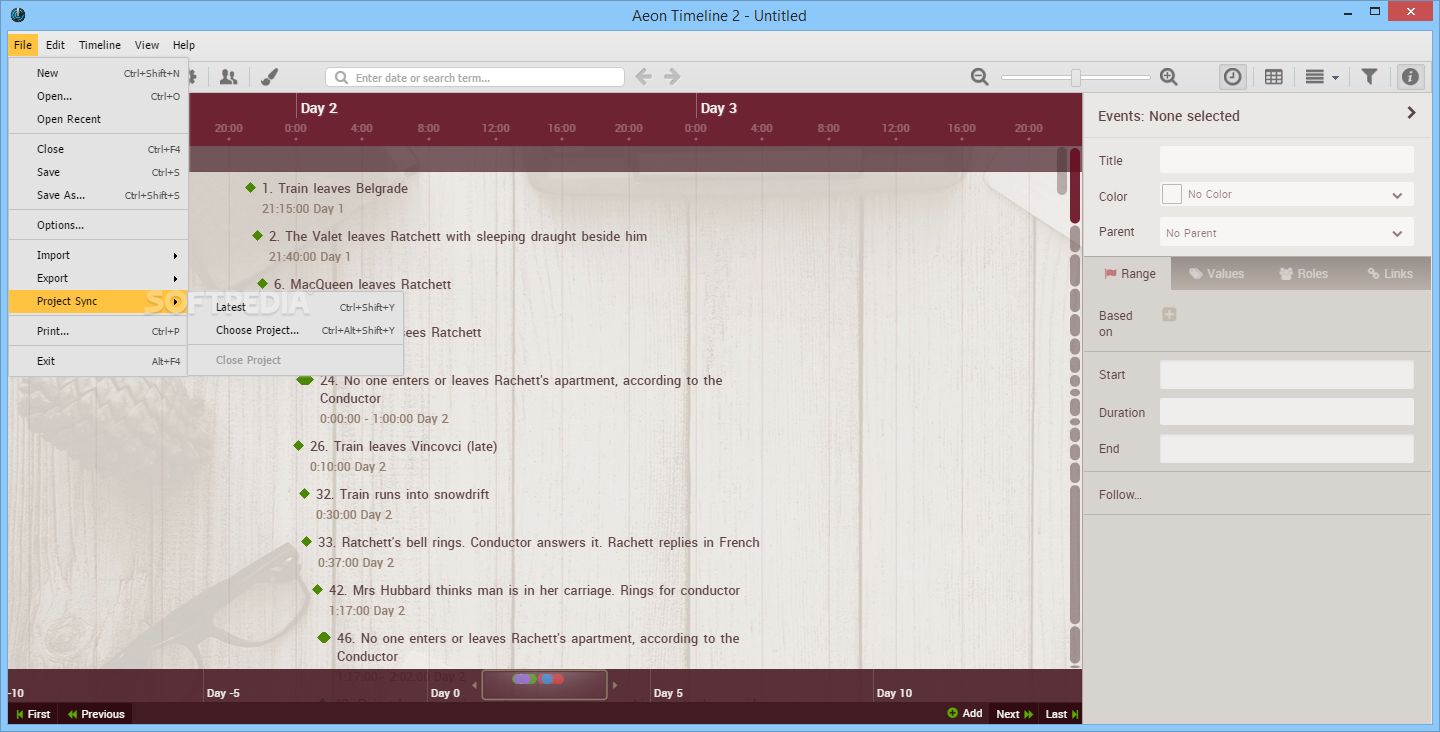Viewport: 1440px width, 732px height.
Task: Switch to the Roles tab
Action: [x=1303, y=273]
